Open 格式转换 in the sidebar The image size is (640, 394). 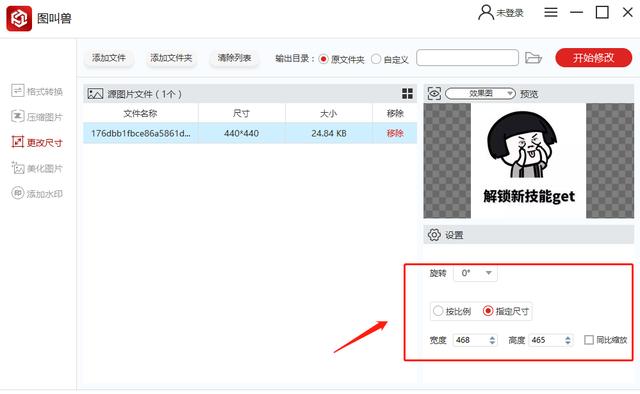coord(37,91)
